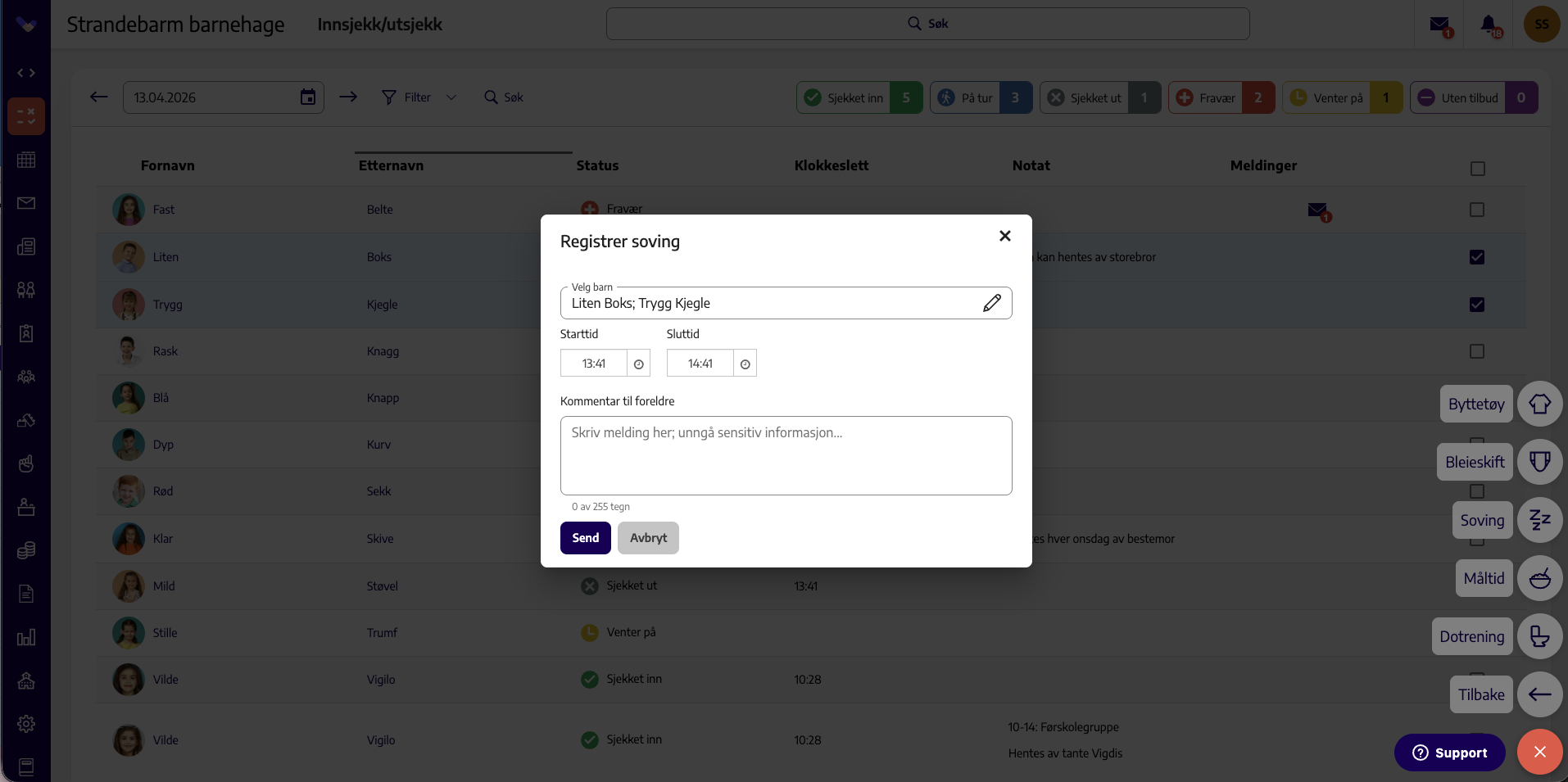Image resolution: width=1568 pixels, height=782 pixels.
Task: Open Mild Støvel child avatar
Action: pos(129,586)
